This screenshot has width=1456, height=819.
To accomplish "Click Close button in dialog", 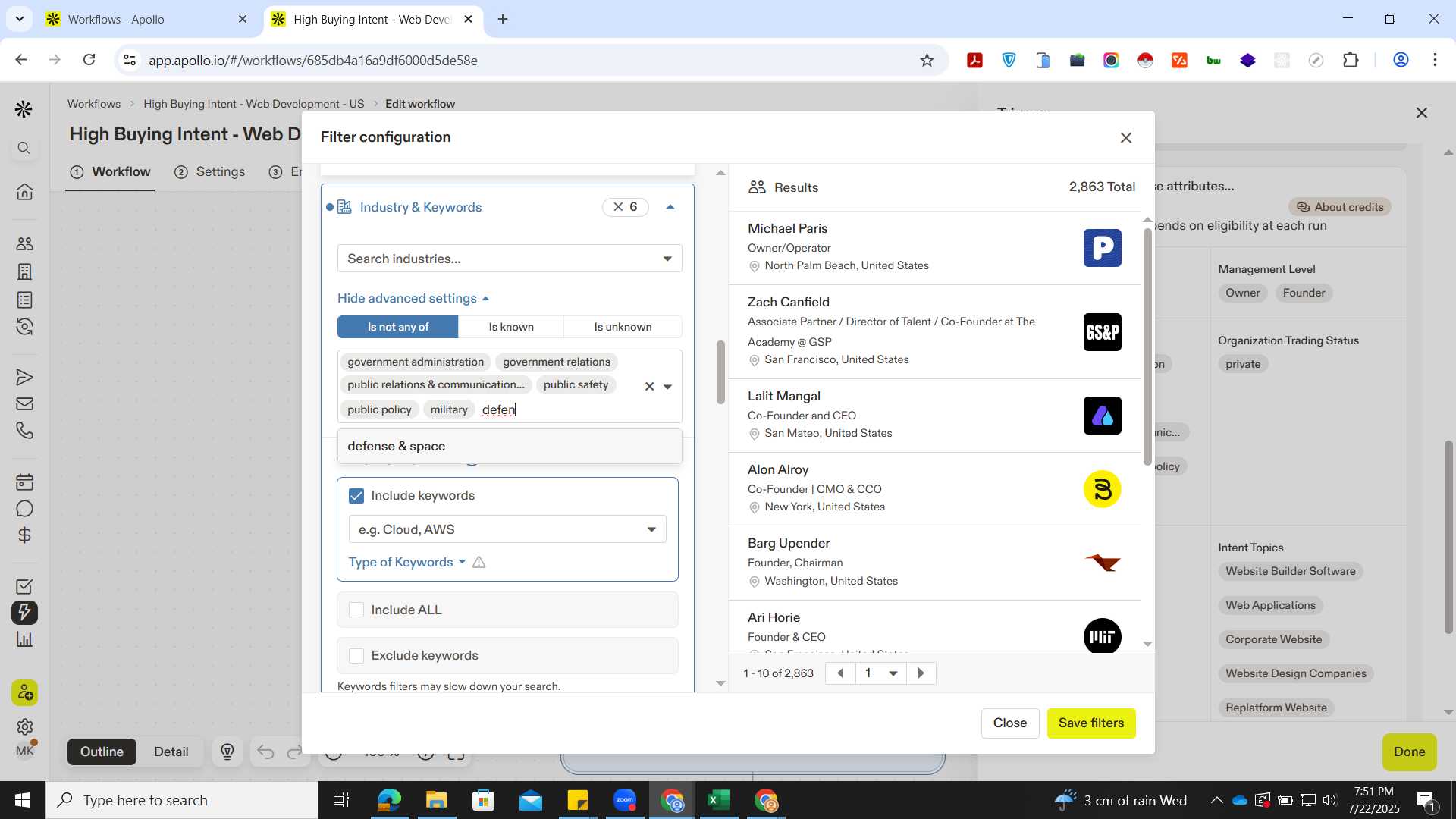I will click(x=1010, y=723).
